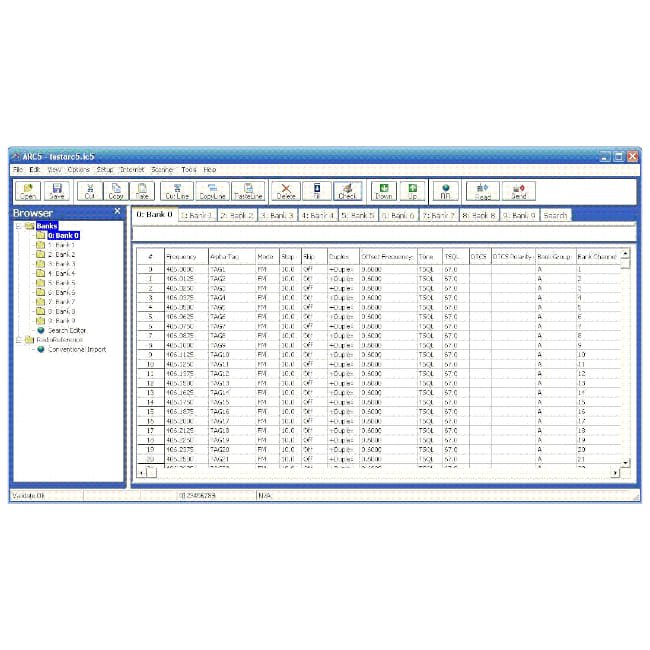
Task: Switch to the 3: Bank 3 tab
Action: [277, 215]
